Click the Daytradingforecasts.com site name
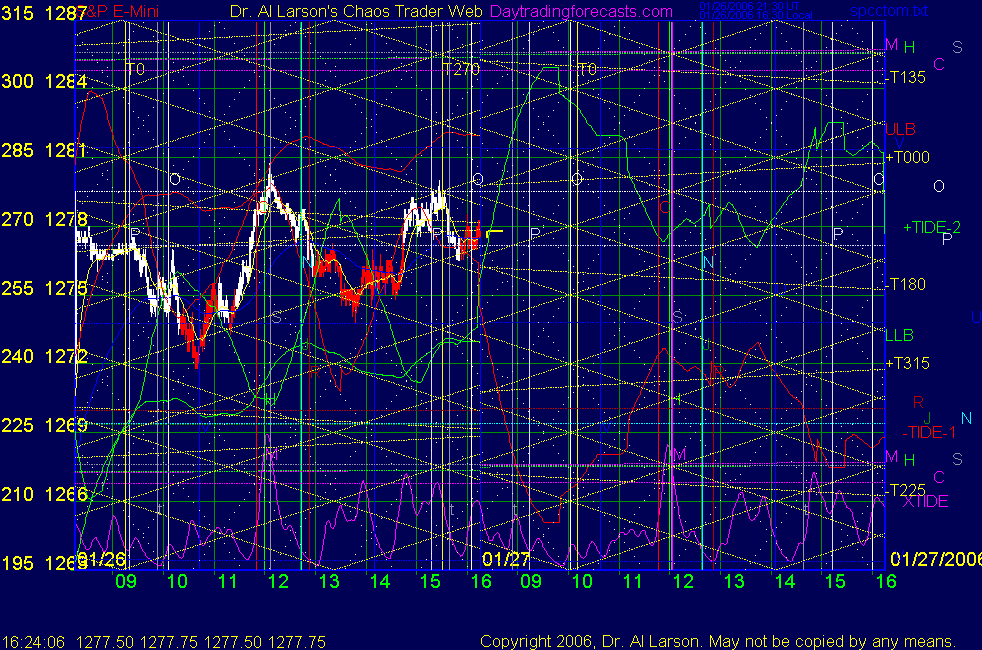The width and height of the screenshot is (982, 650). pos(581,11)
